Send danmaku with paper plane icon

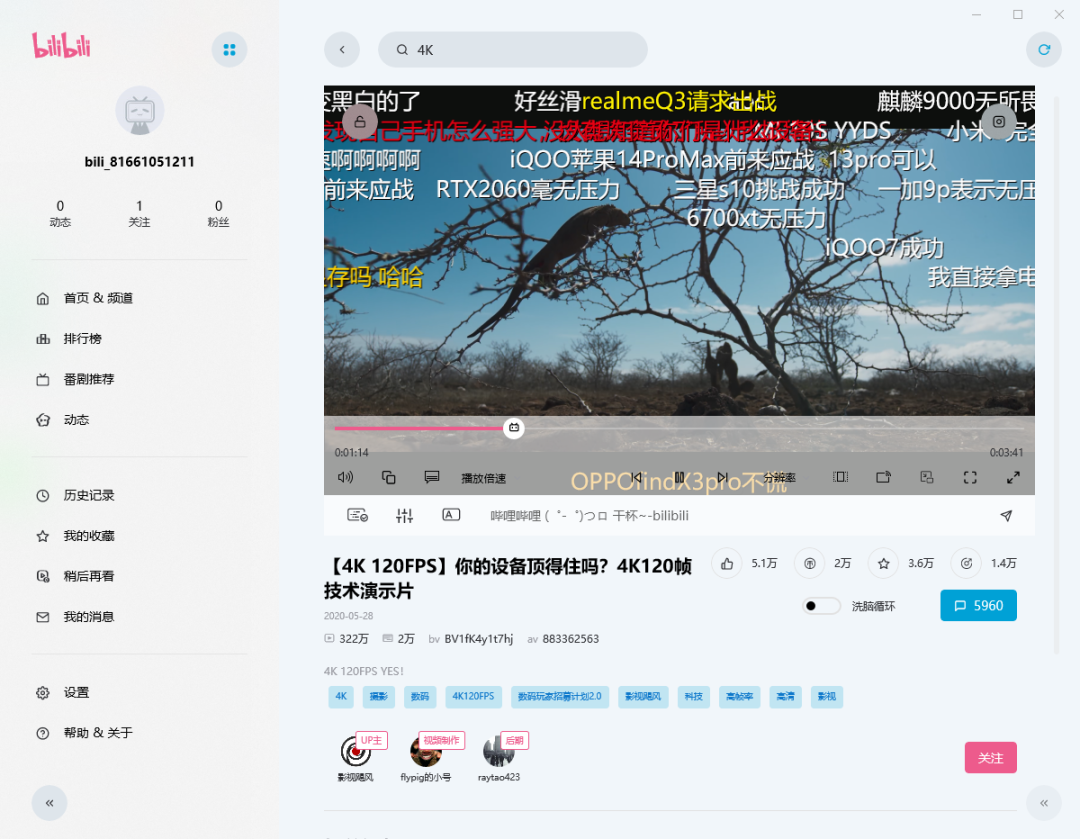coord(1006,516)
